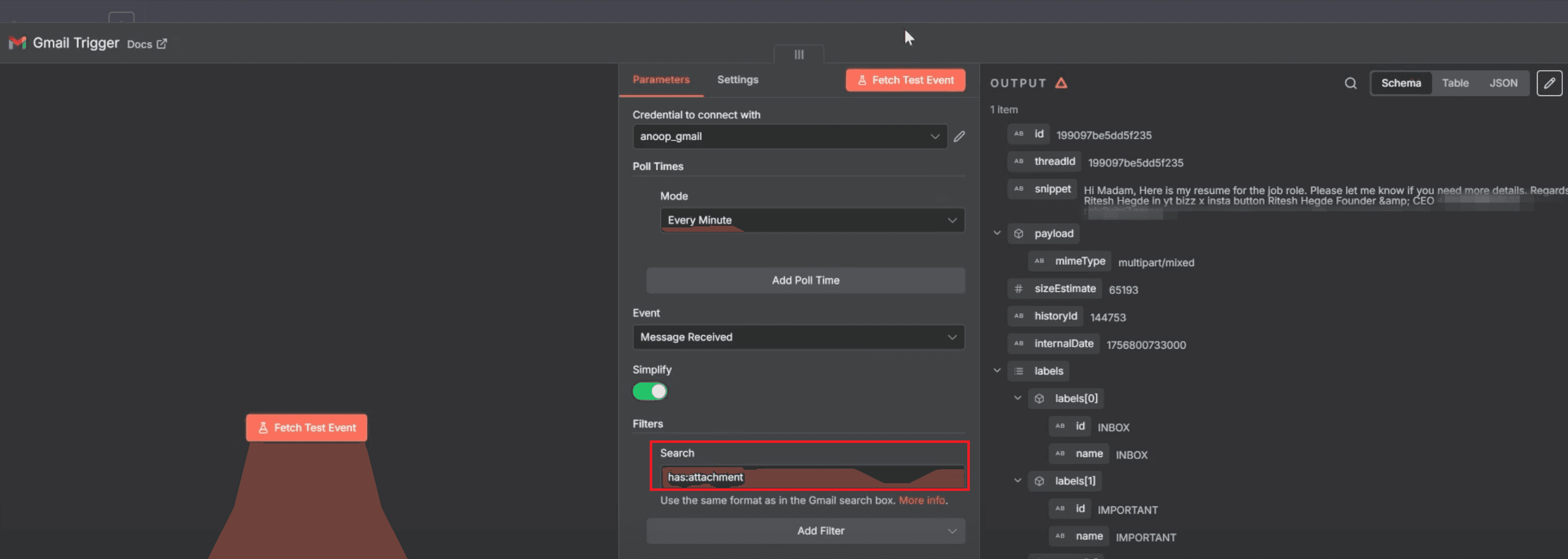This screenshot has height=559, width=1568.
Task: Select the Table view tab
Action: (1455, 83)
